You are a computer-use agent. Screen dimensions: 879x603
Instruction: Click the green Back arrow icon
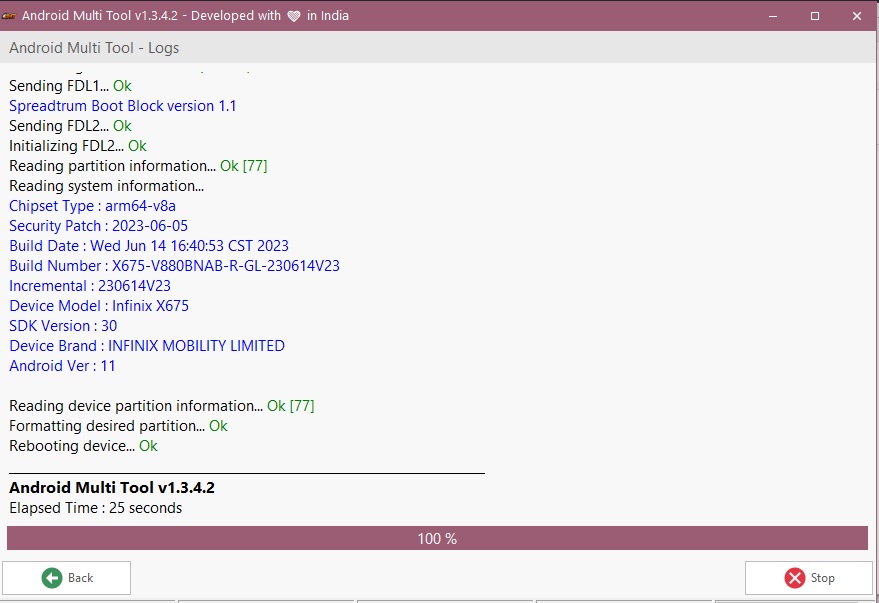[52, 578]
